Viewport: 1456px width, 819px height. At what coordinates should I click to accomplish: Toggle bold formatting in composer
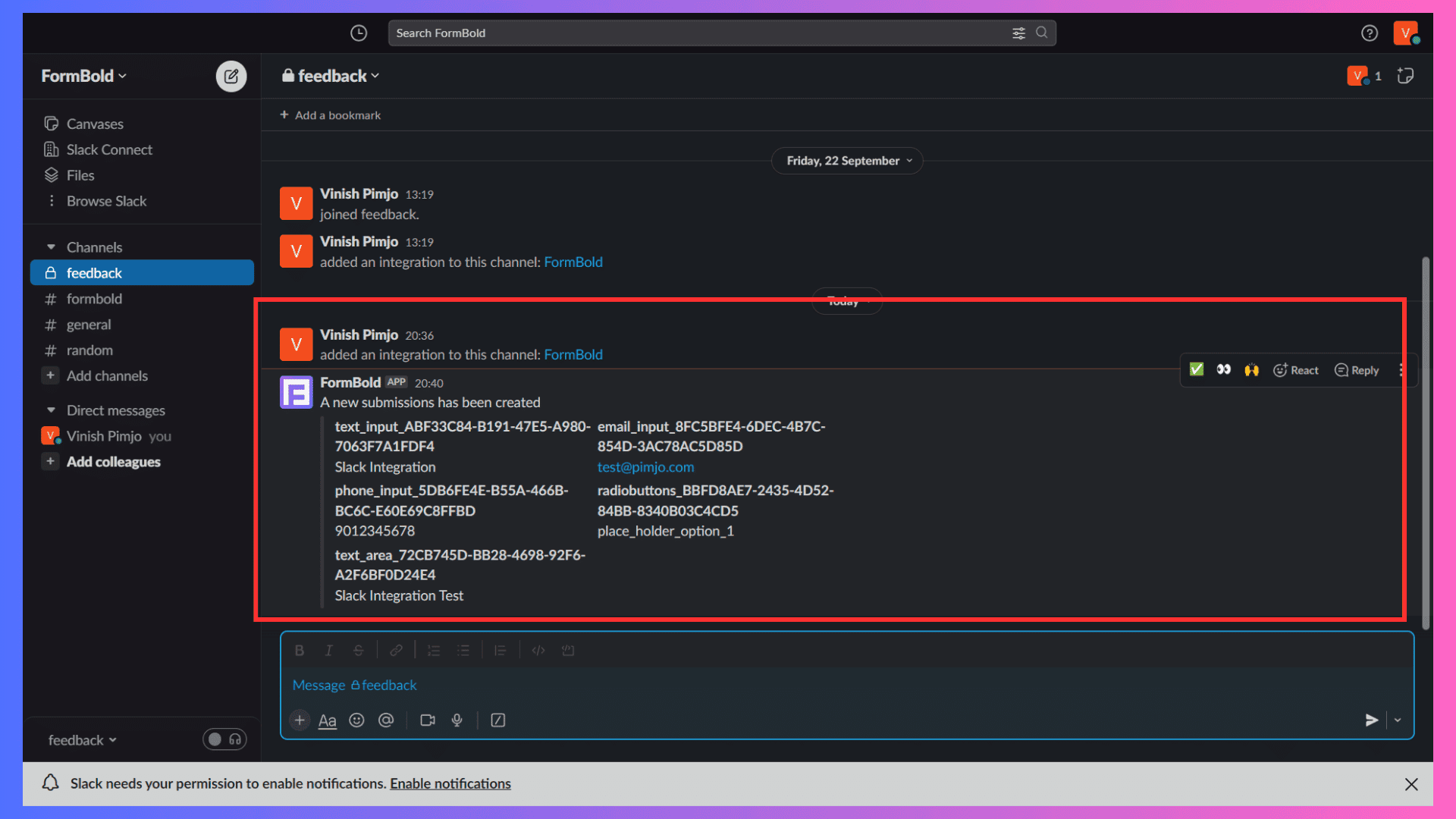pos(300,651)
